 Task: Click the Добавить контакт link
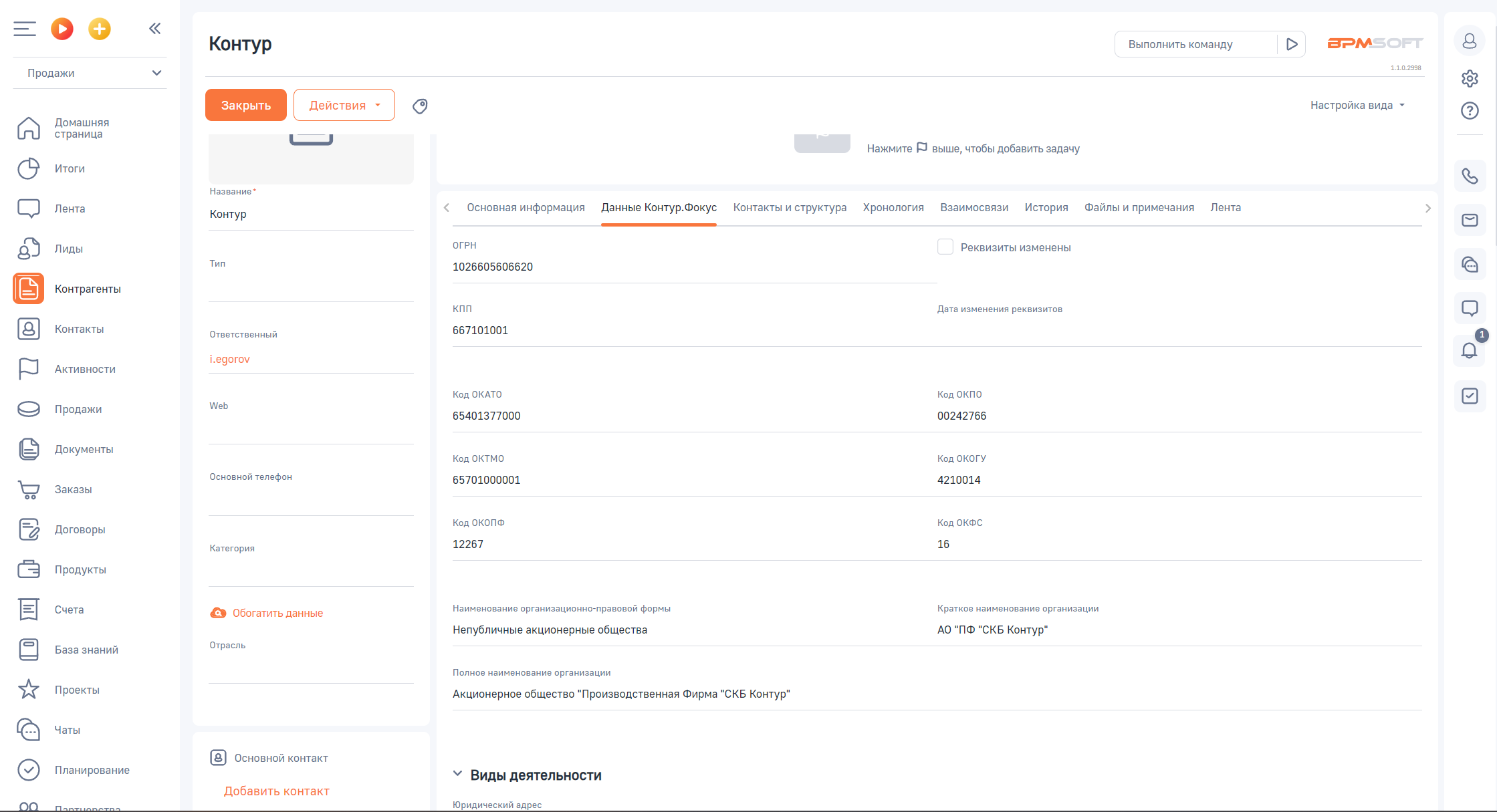point(277,791)
